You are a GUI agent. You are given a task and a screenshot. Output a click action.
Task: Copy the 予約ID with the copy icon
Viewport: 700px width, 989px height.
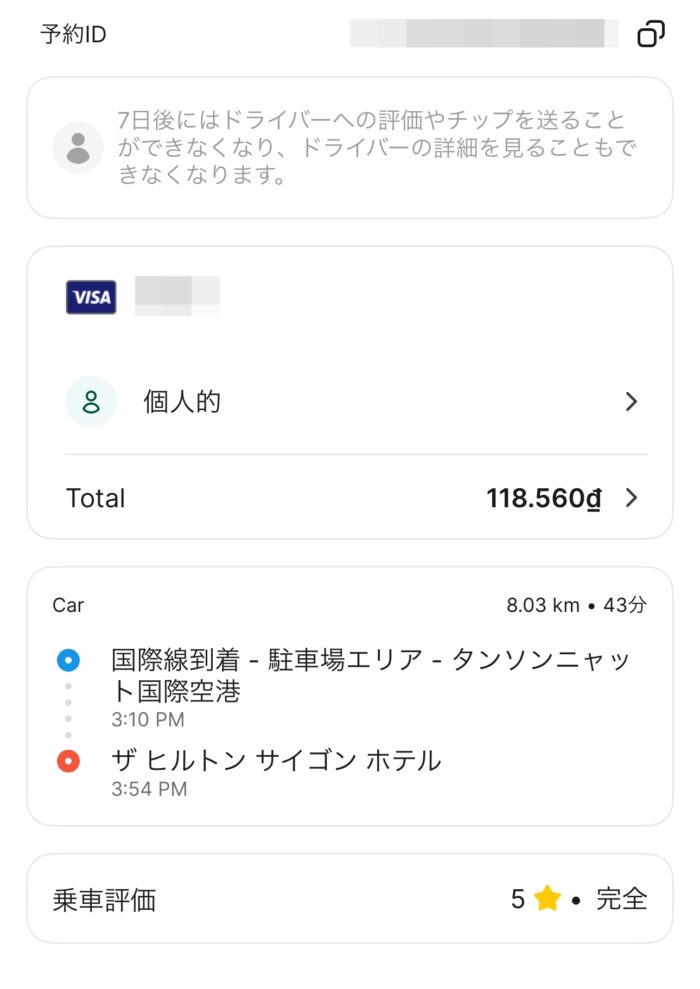pos(651,33)
